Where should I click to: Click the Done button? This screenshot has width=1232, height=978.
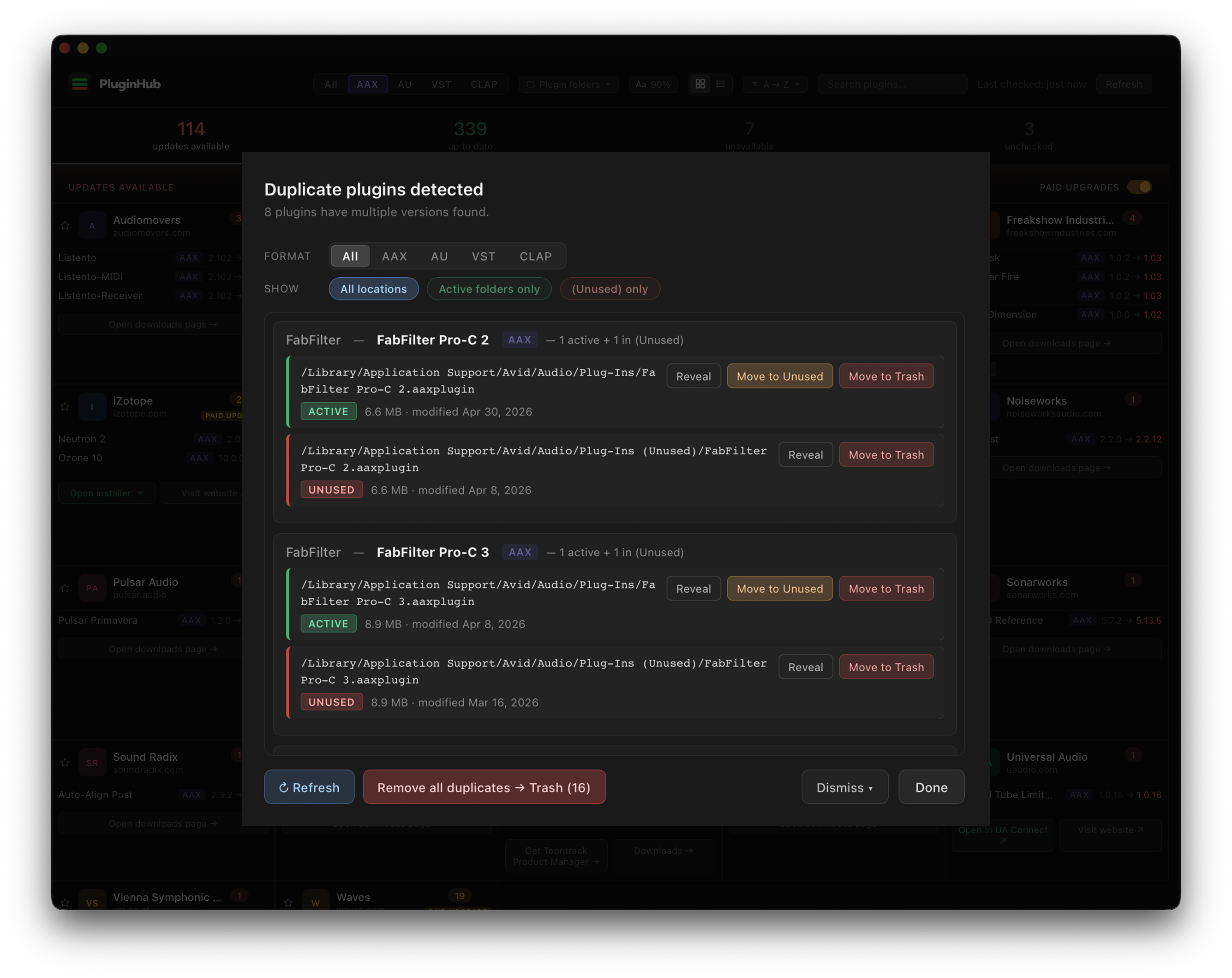click(932, 787)
